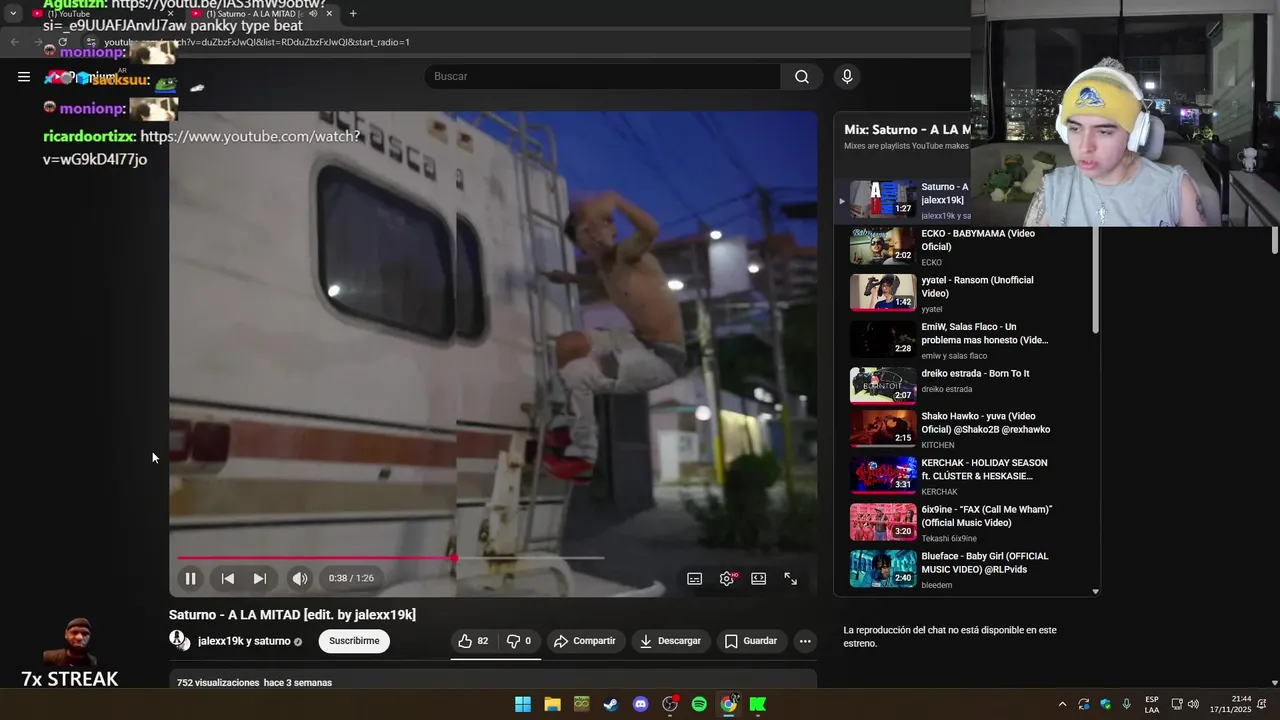This screenshot has width=1280, height=720.
Task: Open the player settings gear
Action: click(727, 578)
